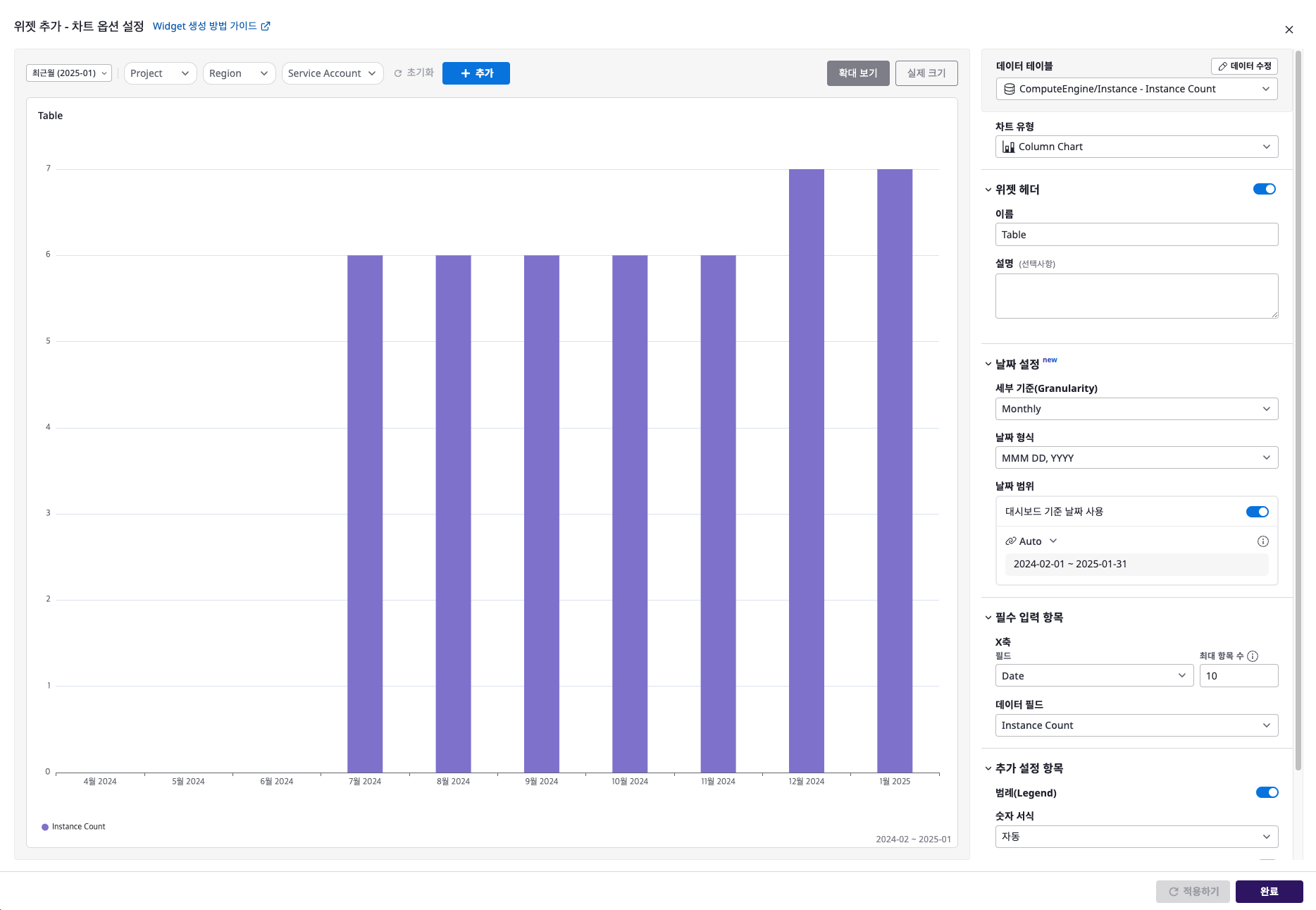The image size is (1316, 910).
Task: Open the Region filter menu
Action: [239, 73]
